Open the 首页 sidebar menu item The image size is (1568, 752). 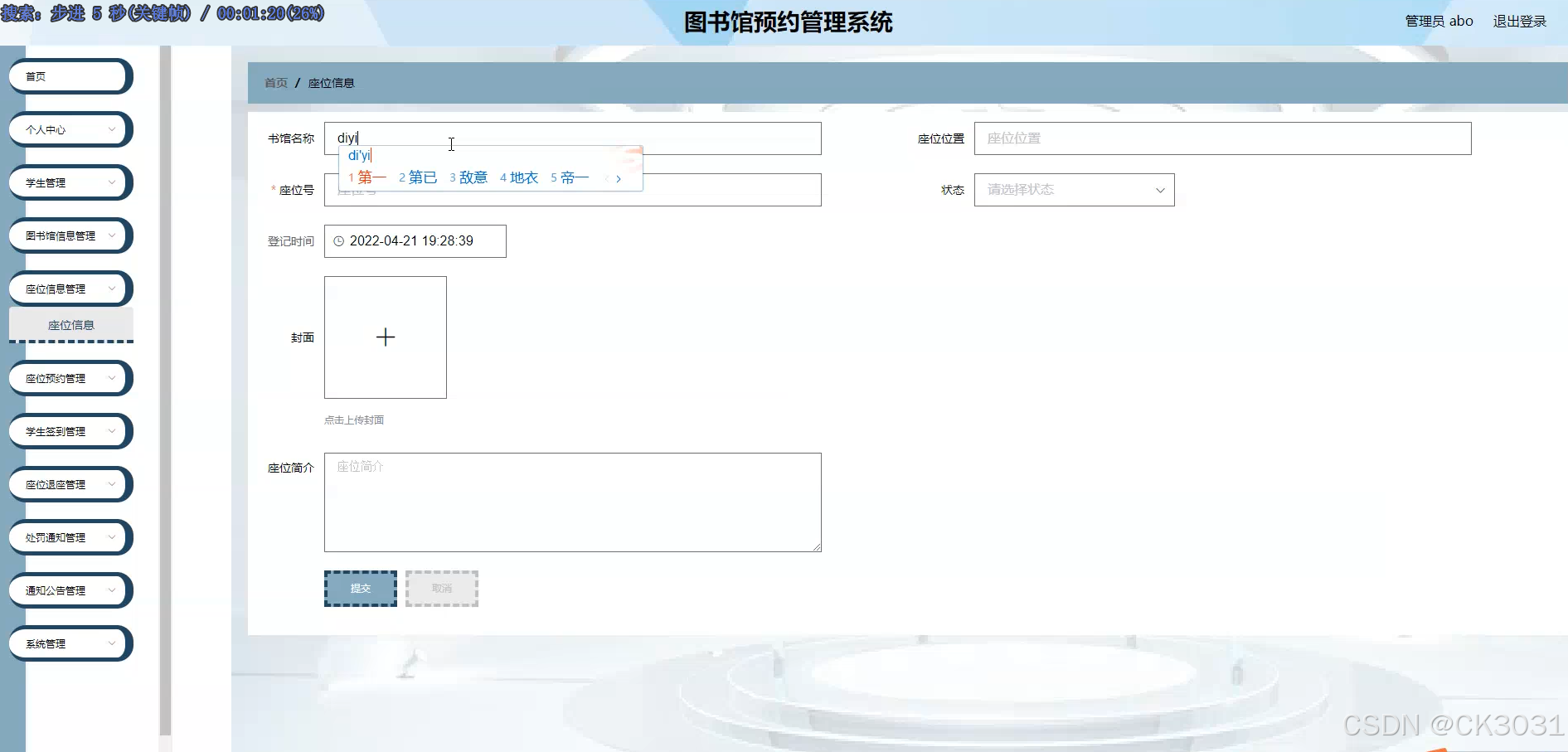pyautogui.click(x=70, y=76)
